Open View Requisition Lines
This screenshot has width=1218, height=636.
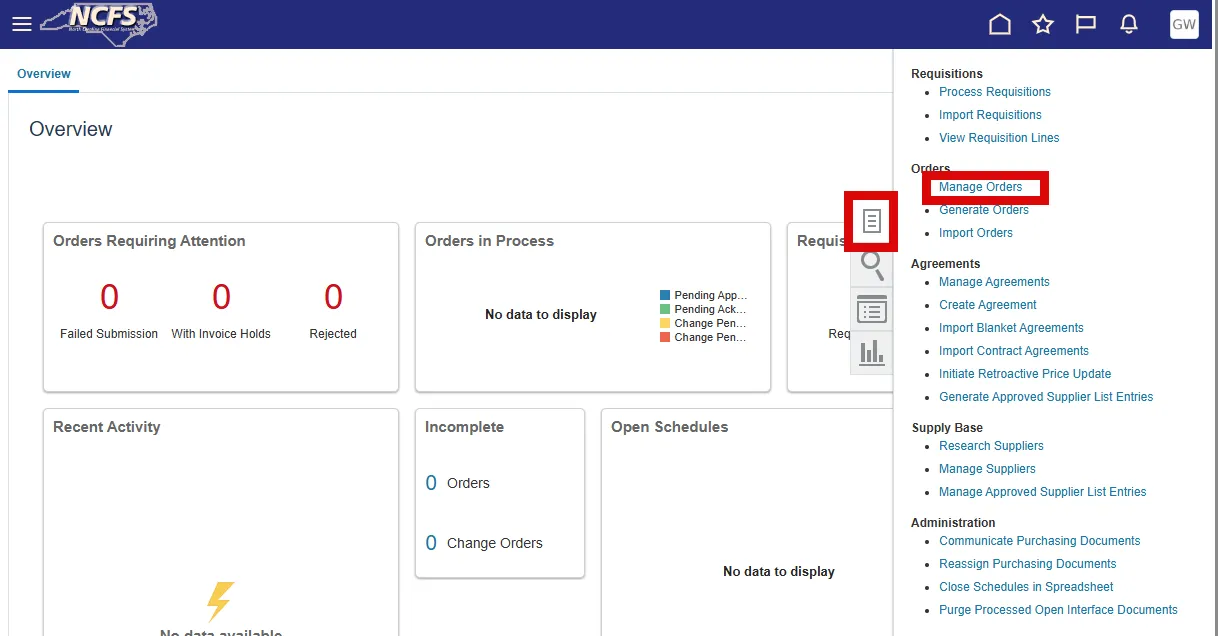click(999, 138)
